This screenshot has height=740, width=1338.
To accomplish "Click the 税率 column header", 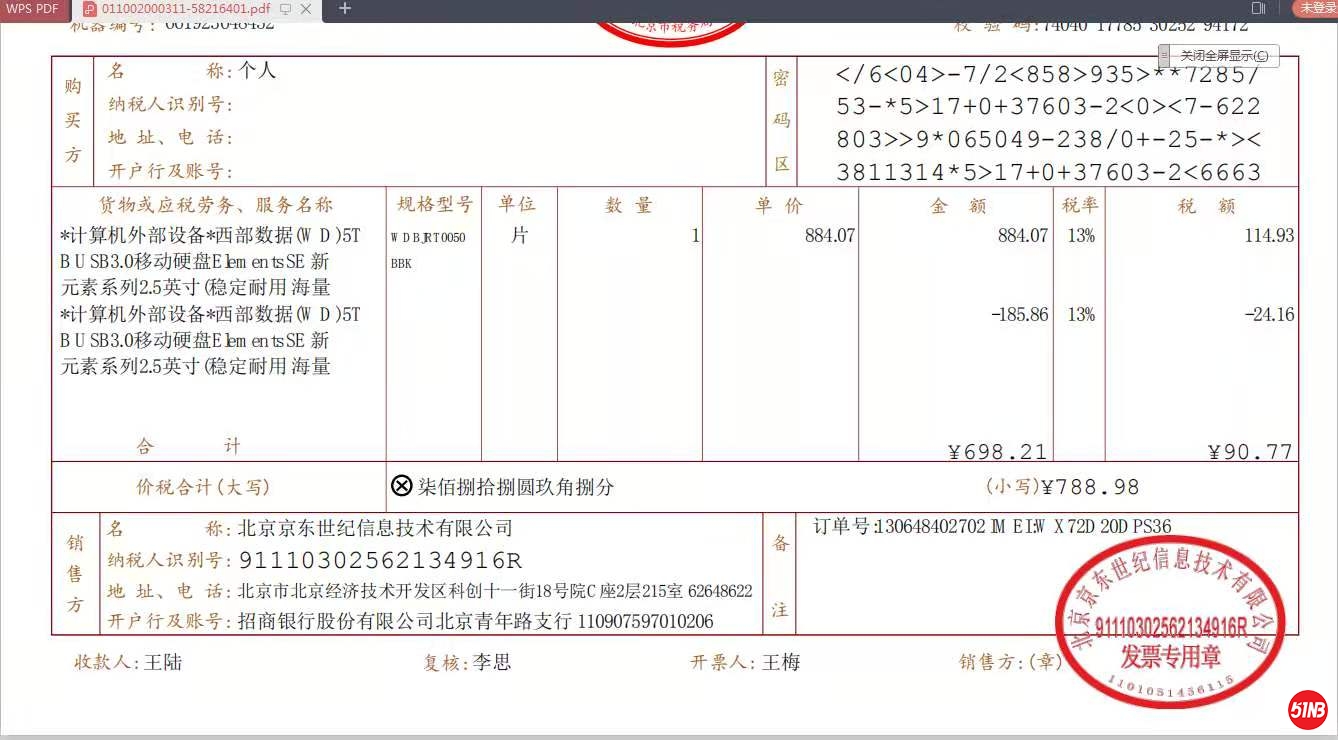I will click(x=1080, y=205).
